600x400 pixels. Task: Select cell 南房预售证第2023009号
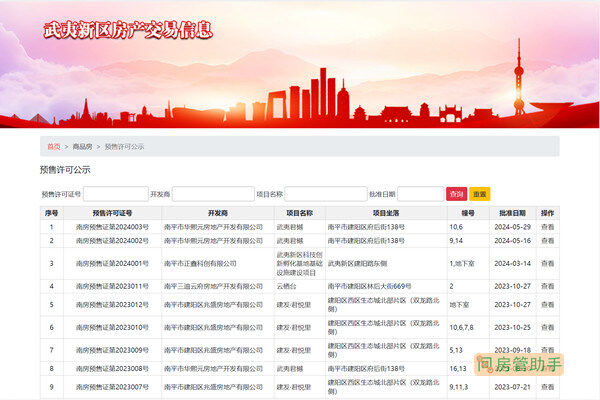click(112, 350)
